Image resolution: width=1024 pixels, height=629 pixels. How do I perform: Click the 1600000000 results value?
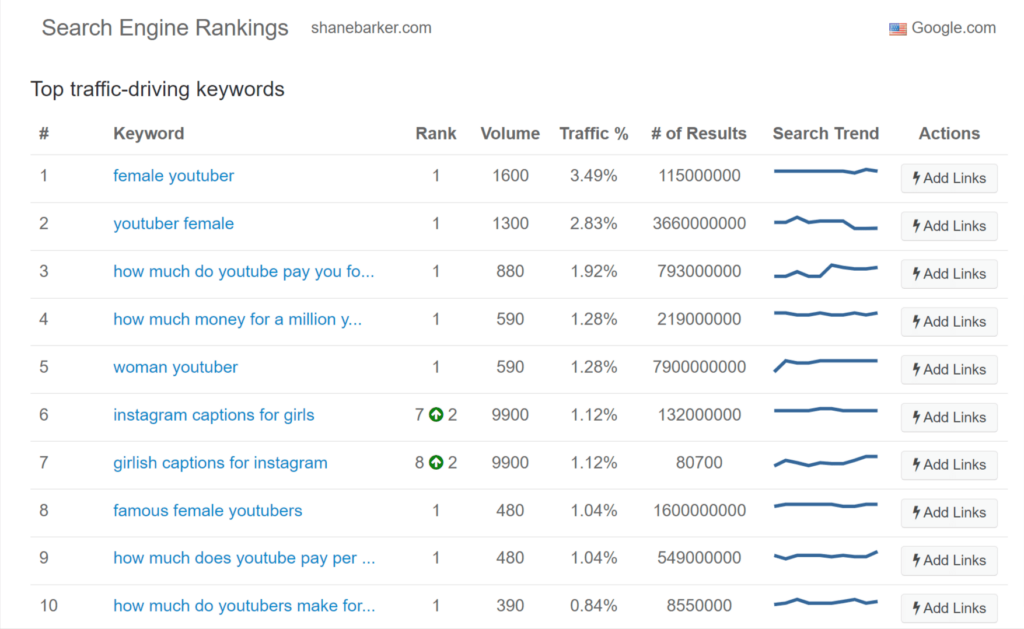pos(699,510)
